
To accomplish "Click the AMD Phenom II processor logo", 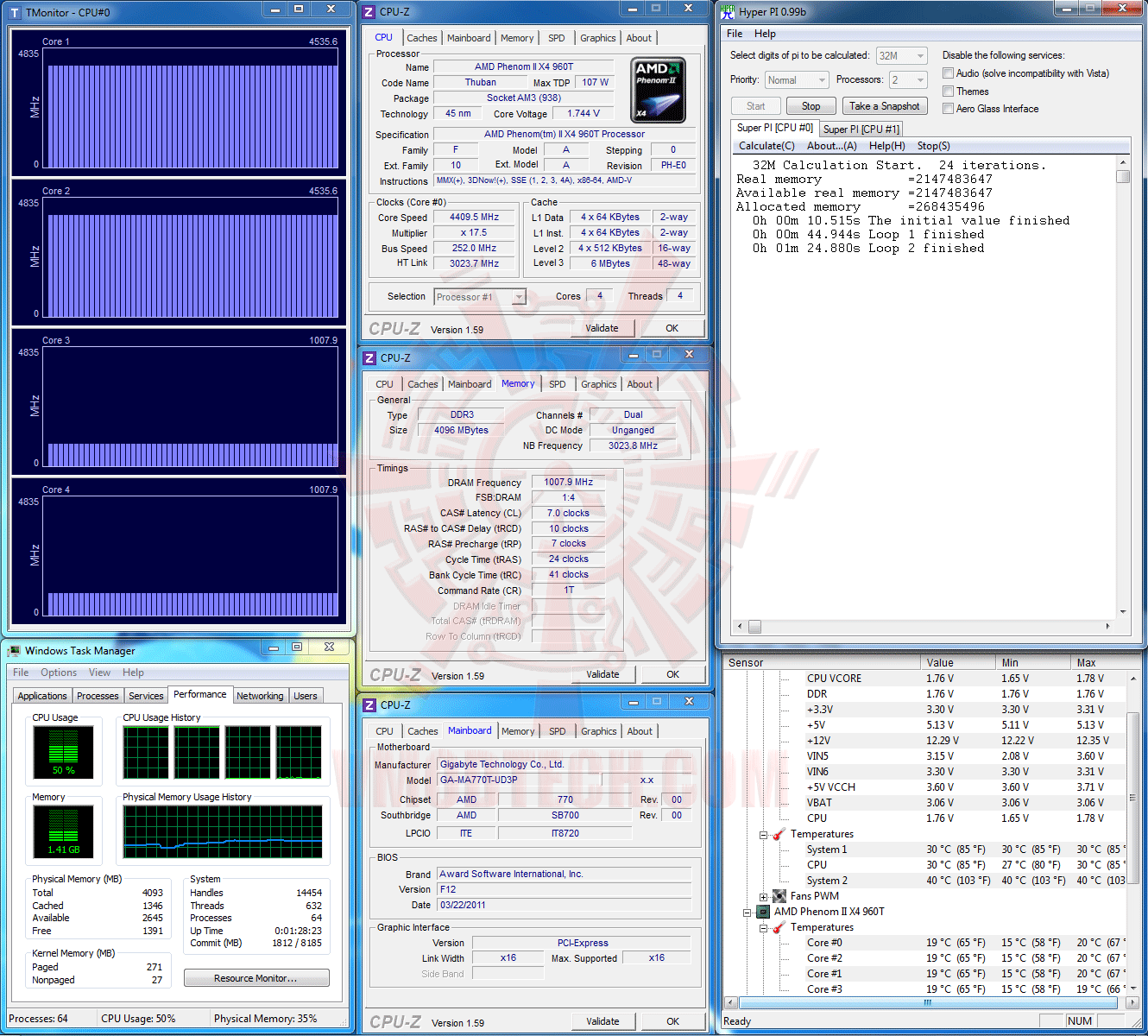I will tap(659, 90).
